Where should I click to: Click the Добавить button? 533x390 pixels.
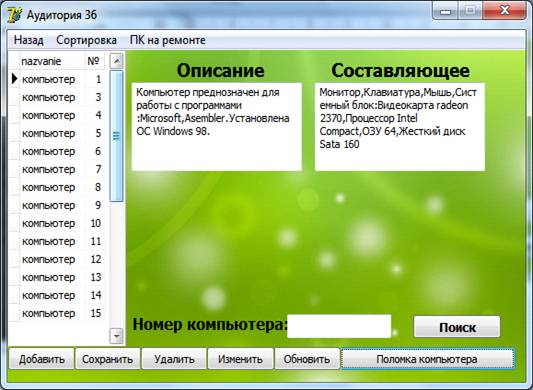point(41,359)
